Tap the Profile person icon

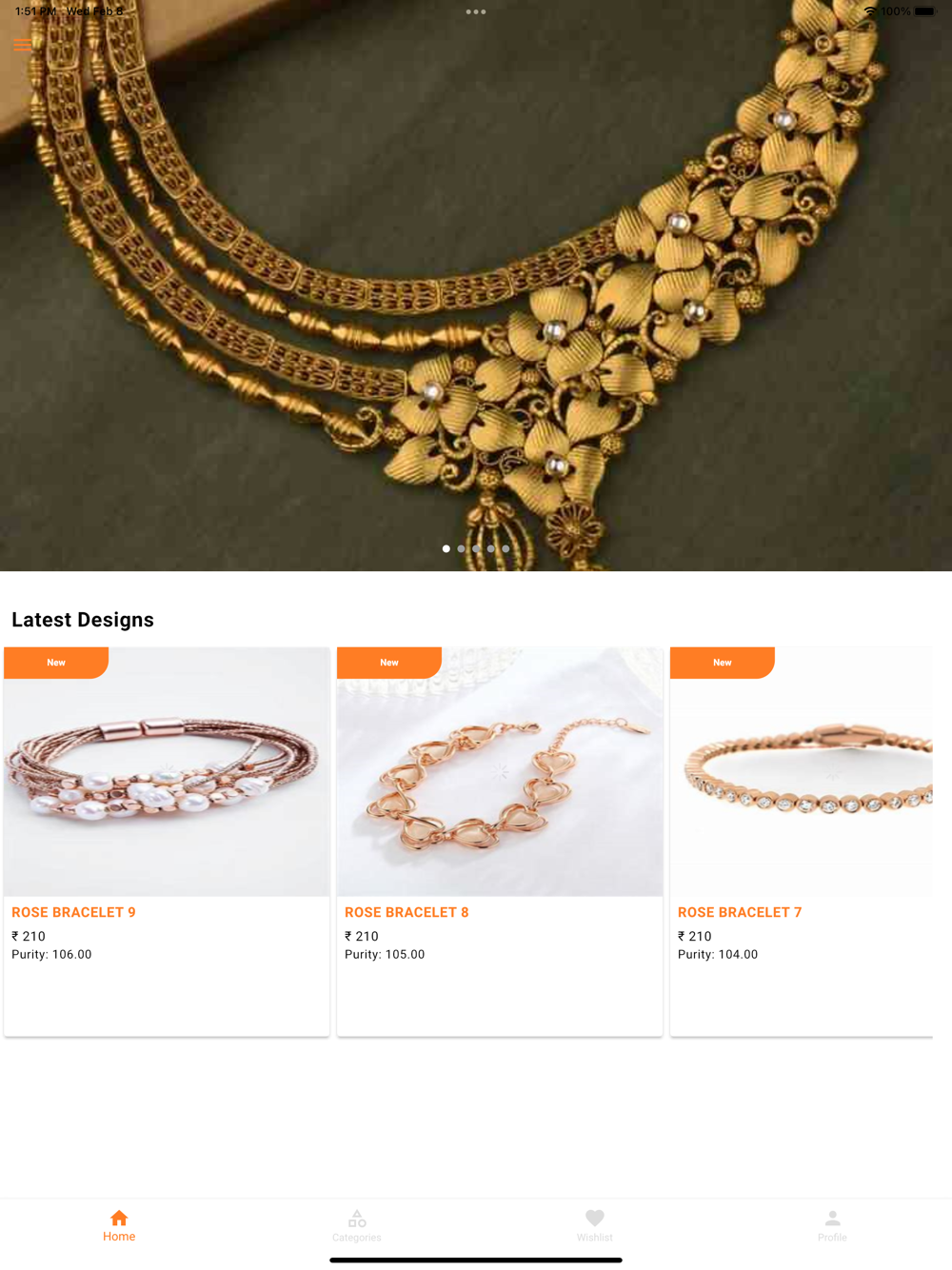coord(832,1218)
